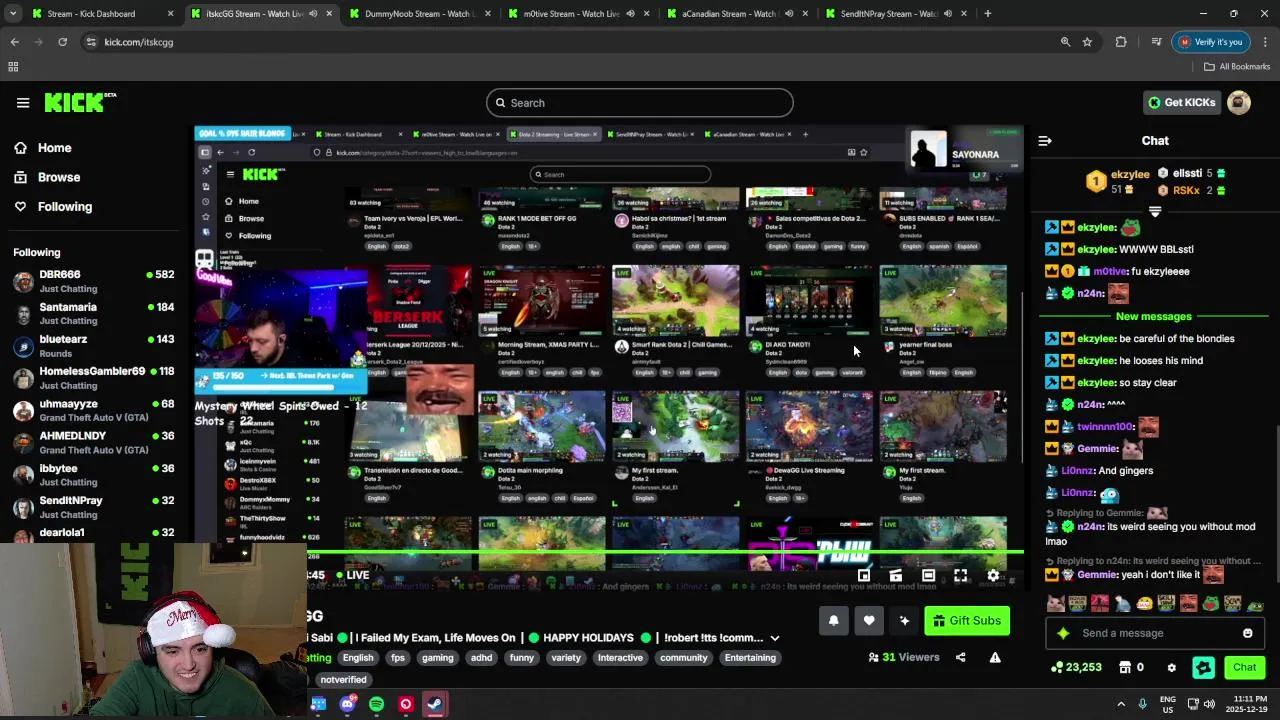Screen dimensions: 1280x720
Task: Open the chat shop storefront icon
Action: [1125, 667]
